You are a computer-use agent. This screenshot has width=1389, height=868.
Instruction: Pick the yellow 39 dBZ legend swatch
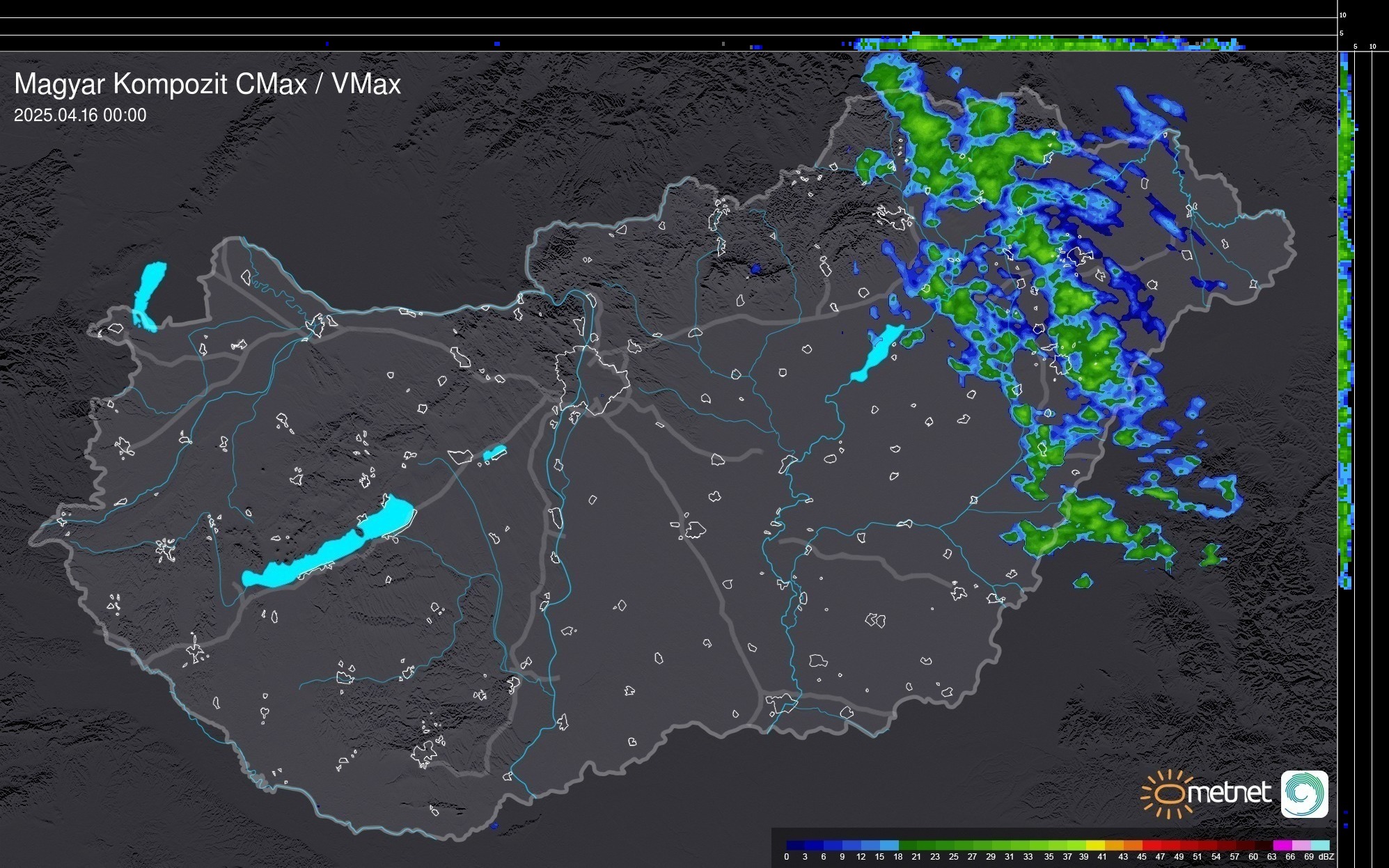coord(1095,846)
